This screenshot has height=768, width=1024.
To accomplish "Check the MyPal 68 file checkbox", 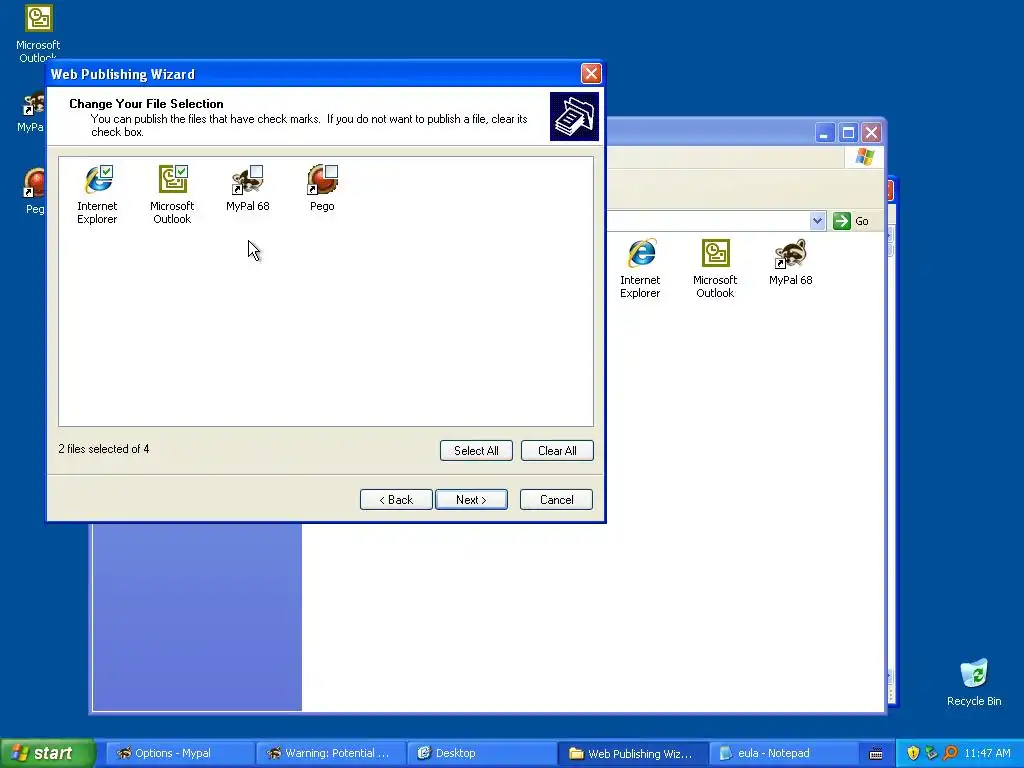I will pos(257,171).
